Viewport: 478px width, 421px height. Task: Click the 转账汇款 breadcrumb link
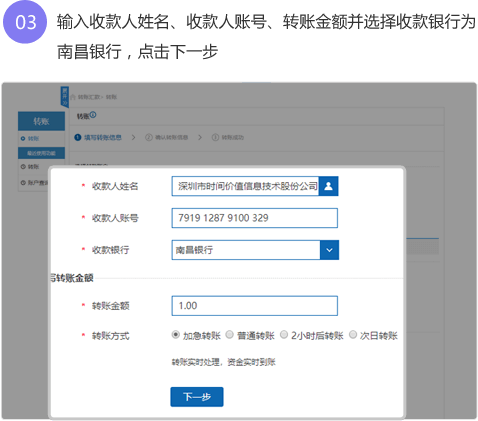89,97
